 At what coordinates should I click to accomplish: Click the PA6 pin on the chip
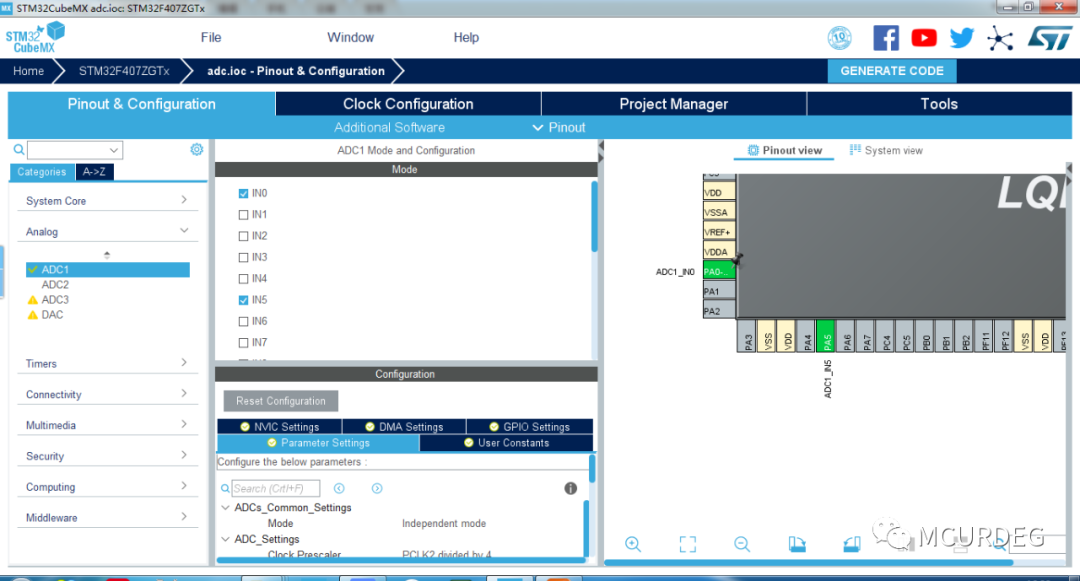click(845, 336)
